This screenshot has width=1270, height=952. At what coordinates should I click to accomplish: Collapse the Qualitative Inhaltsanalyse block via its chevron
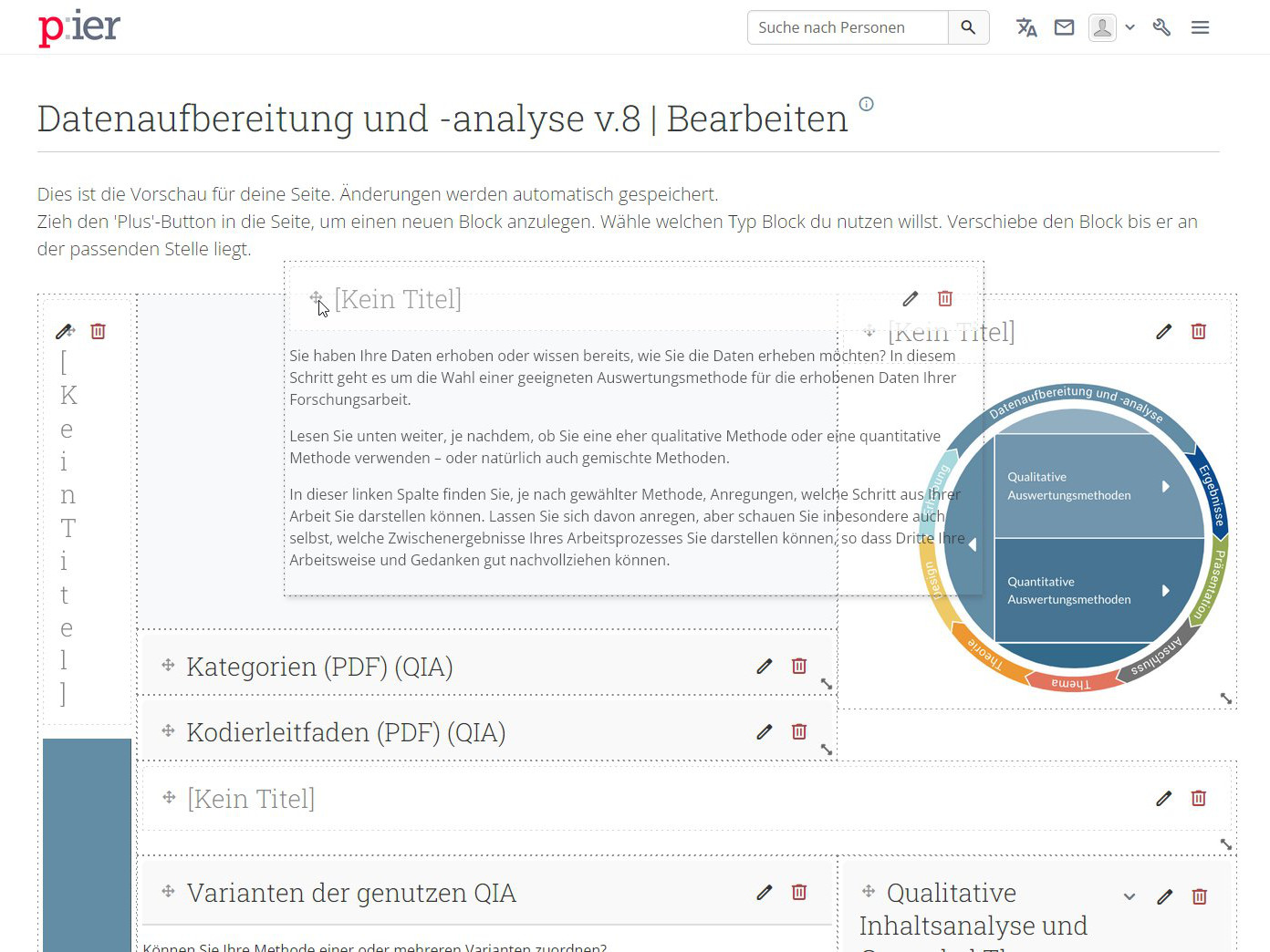click(x=1129, y=896)
